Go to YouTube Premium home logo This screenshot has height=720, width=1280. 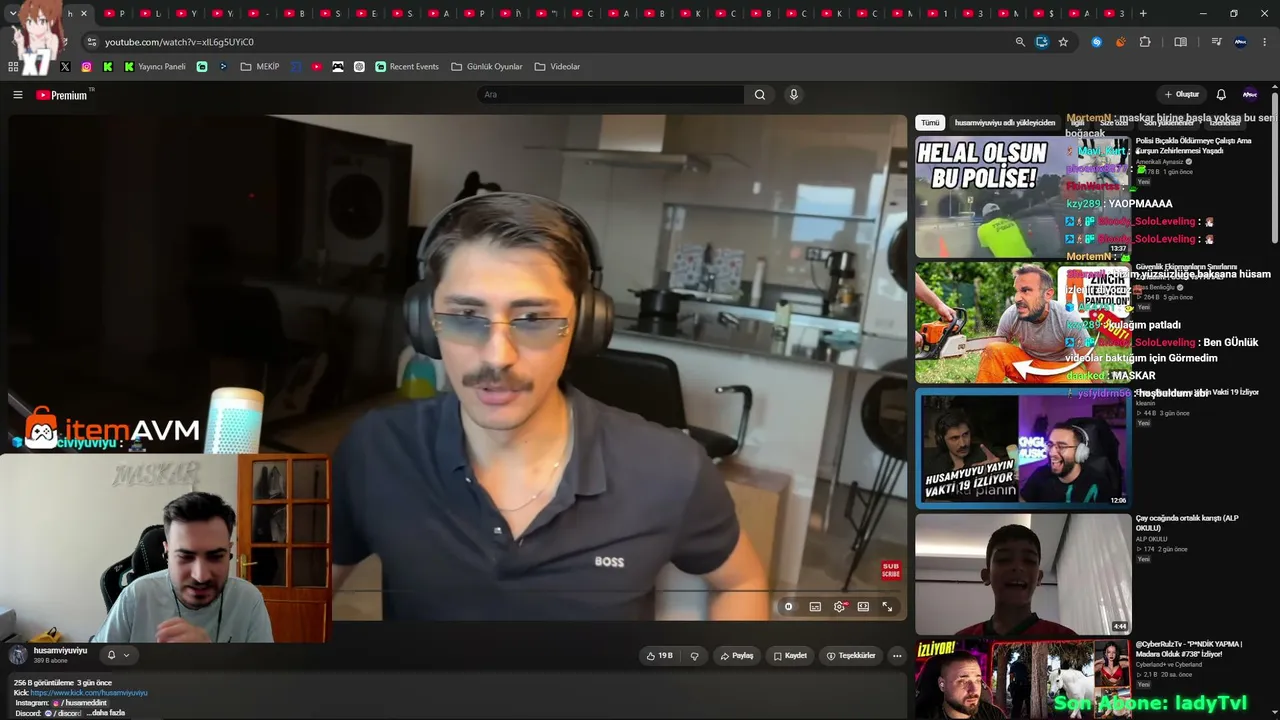click(62, 95)
